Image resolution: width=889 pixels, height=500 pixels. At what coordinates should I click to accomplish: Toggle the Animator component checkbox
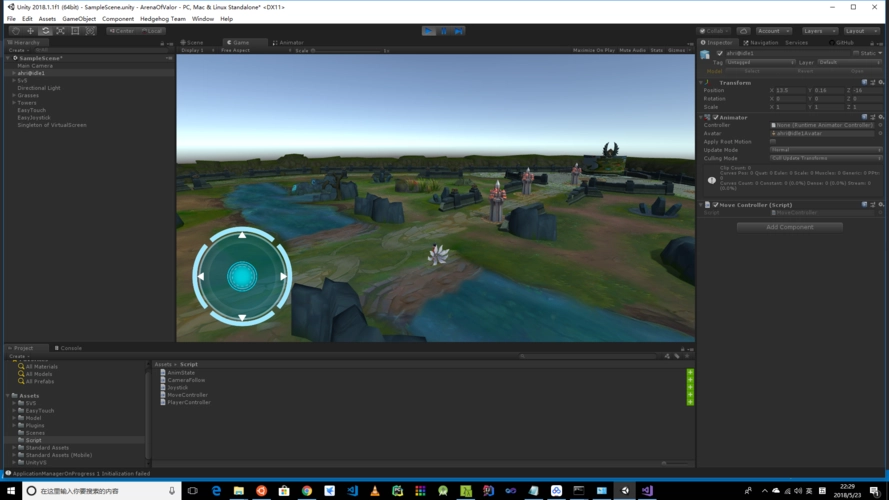(716, 117)
